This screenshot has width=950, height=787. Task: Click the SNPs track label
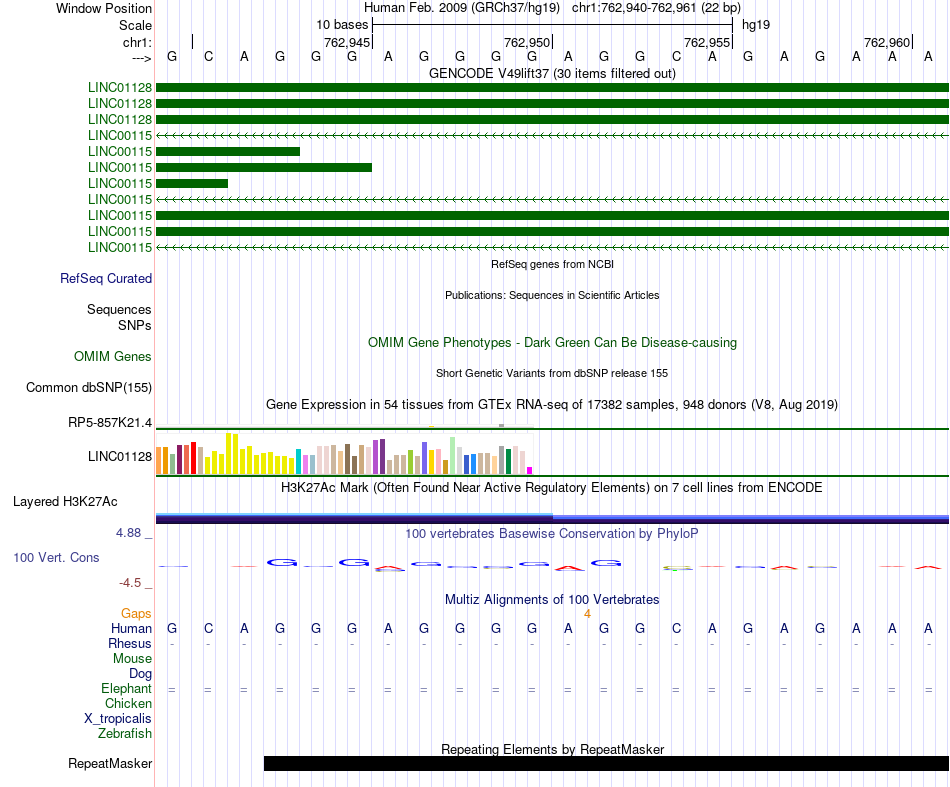pos(135,325)
